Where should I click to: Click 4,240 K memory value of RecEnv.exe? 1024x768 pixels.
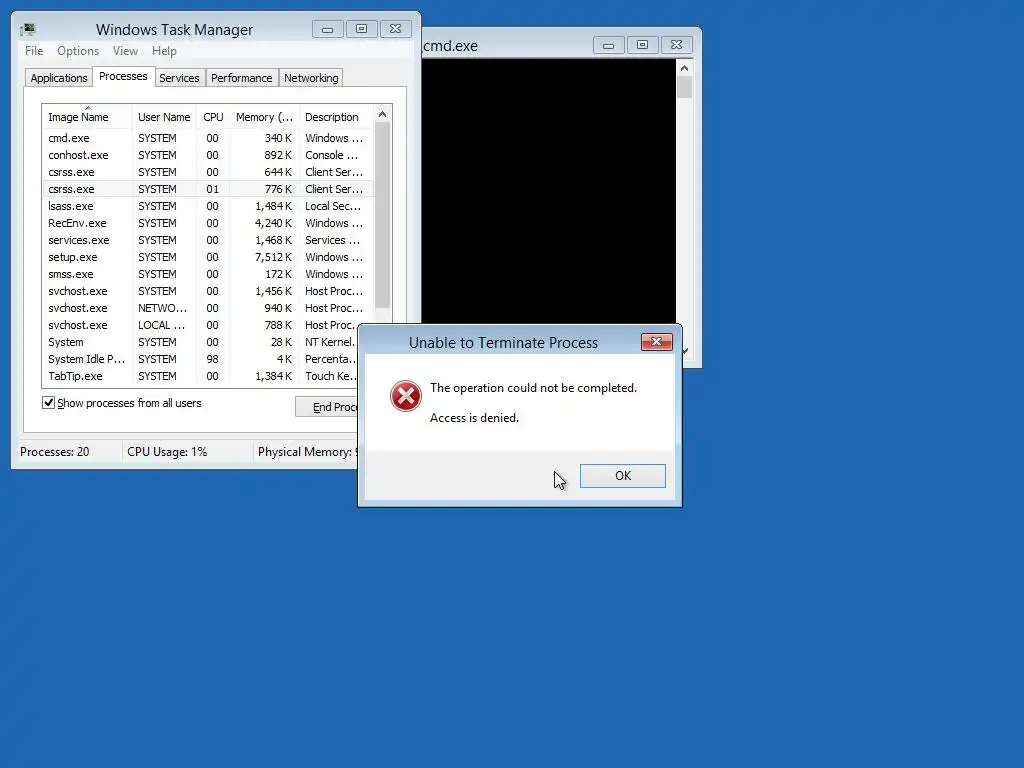point(273,223)
